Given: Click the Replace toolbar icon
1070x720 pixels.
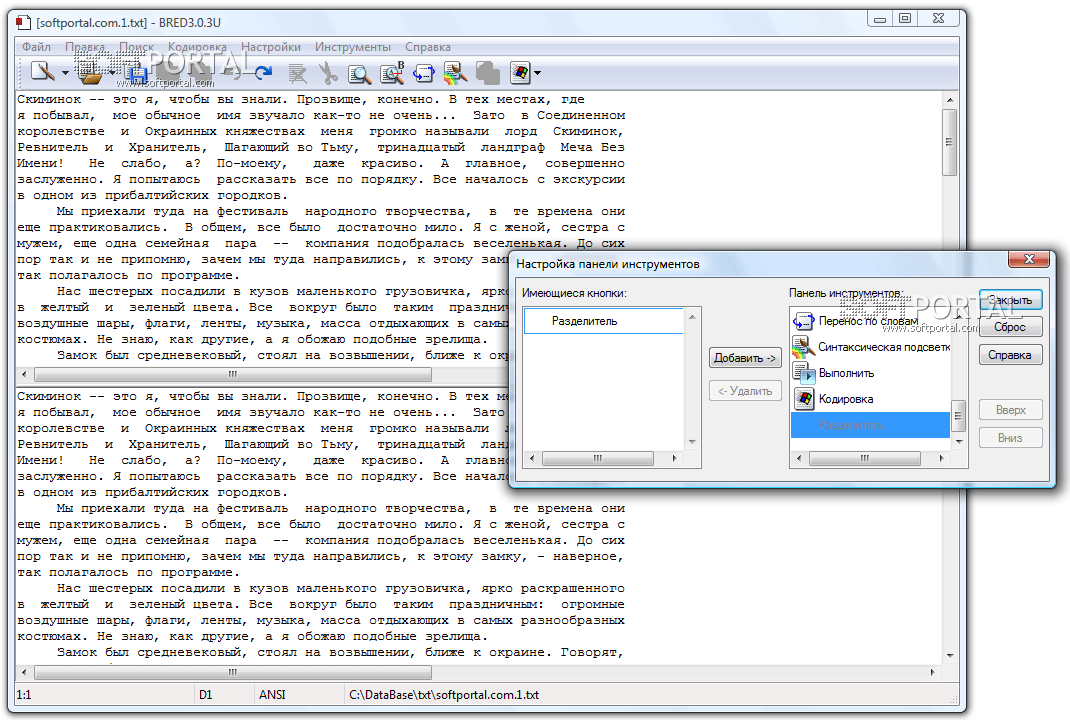Looking at the screenshot, I should 391,72.
